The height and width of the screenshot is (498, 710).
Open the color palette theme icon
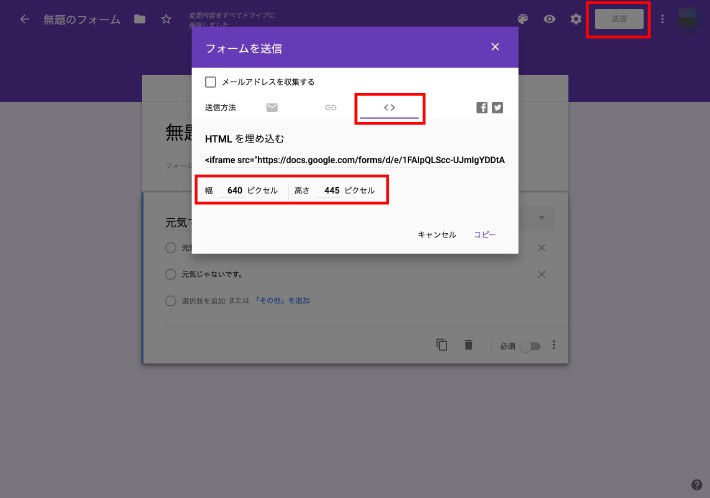523,19
